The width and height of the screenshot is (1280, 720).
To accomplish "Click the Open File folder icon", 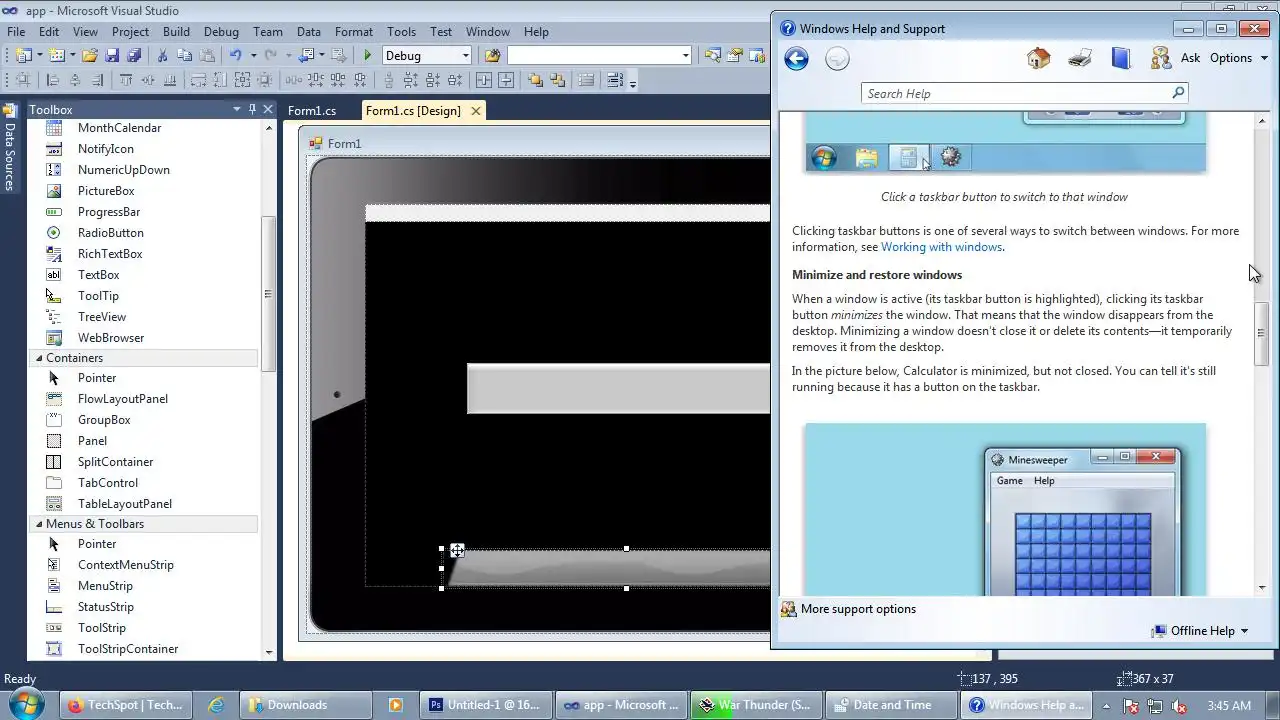I will point(89,56).
